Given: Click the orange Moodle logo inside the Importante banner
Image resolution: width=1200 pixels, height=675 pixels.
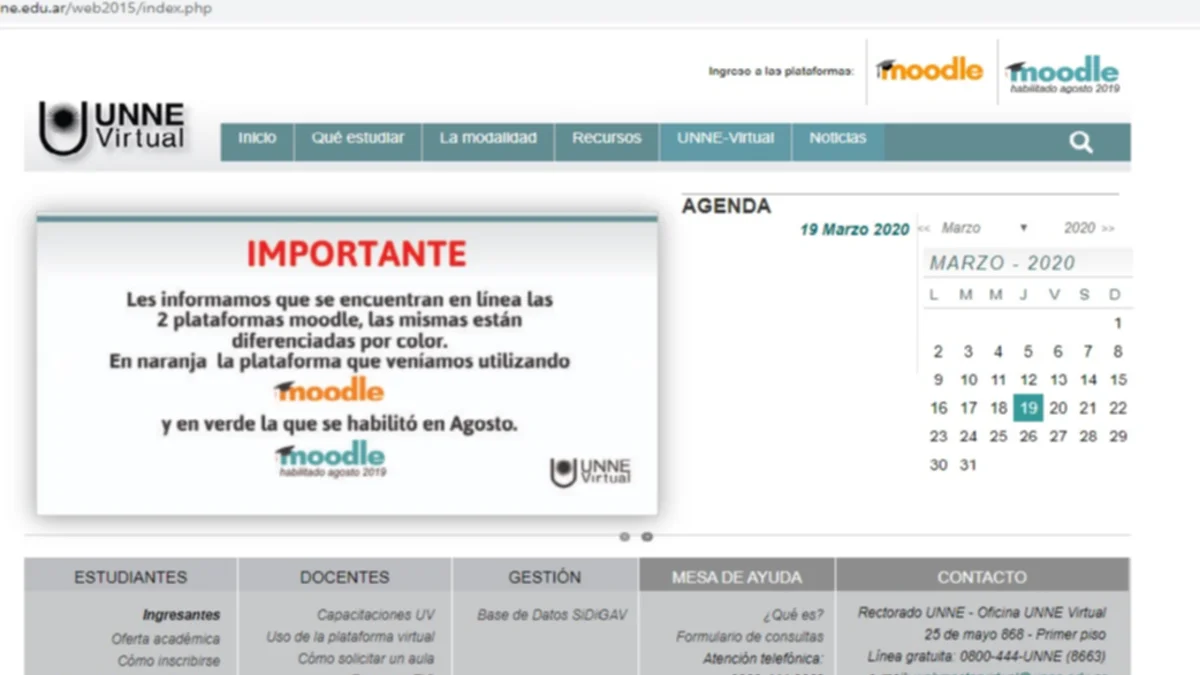Looking at the screenshot, I should pos(329,390).
